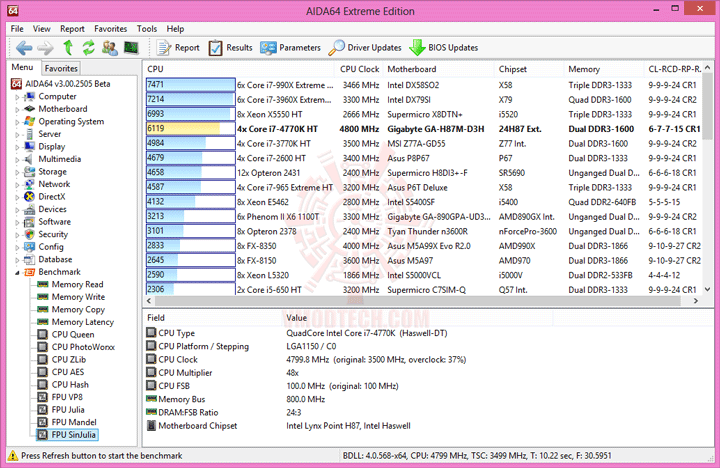The image size is (720, 468).
Task: Go up one level with green arrow
Action: coord(68,47)
